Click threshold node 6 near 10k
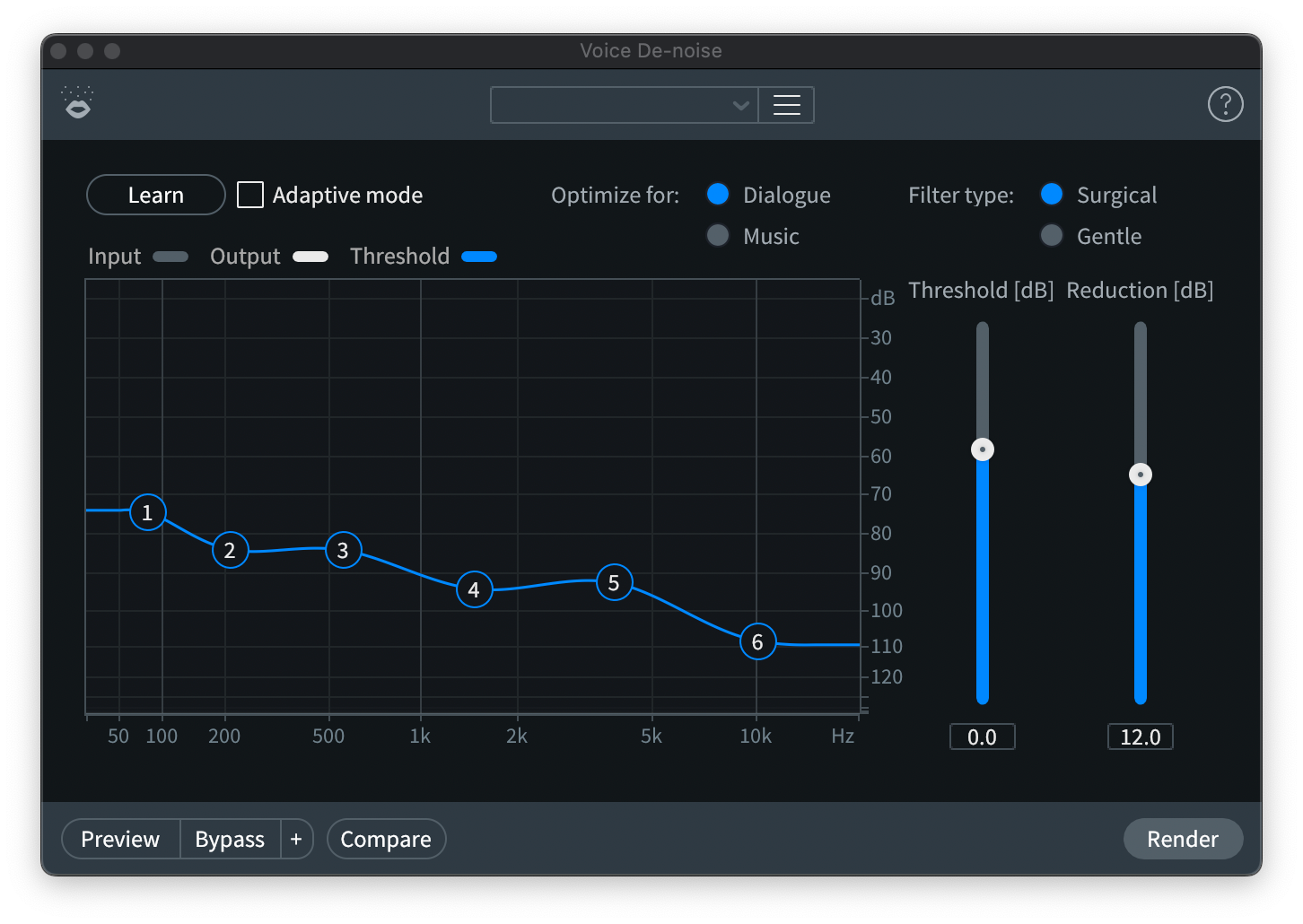Viewport: 1303px width, 924px height. pyautogui.click(x=757, y=641)
